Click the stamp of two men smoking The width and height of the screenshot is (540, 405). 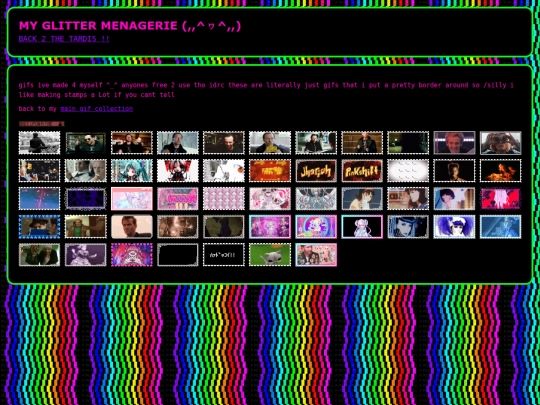coord(85,170)
